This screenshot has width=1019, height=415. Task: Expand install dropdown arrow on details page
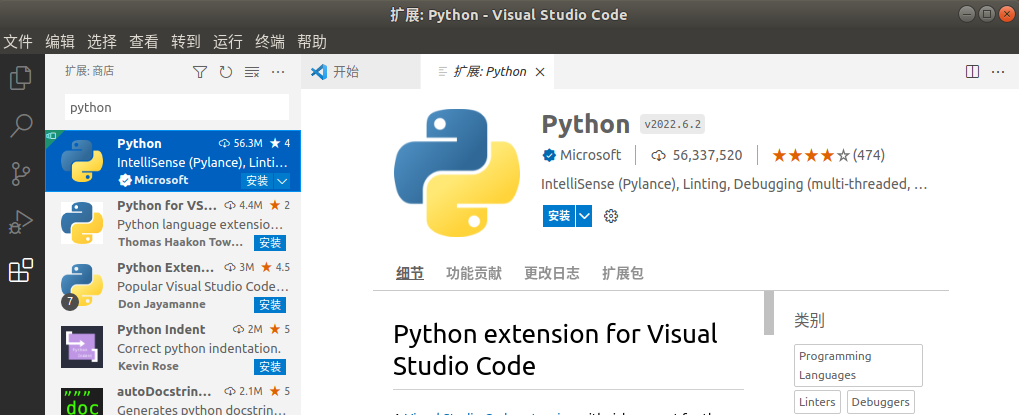[x=584, y=216]
